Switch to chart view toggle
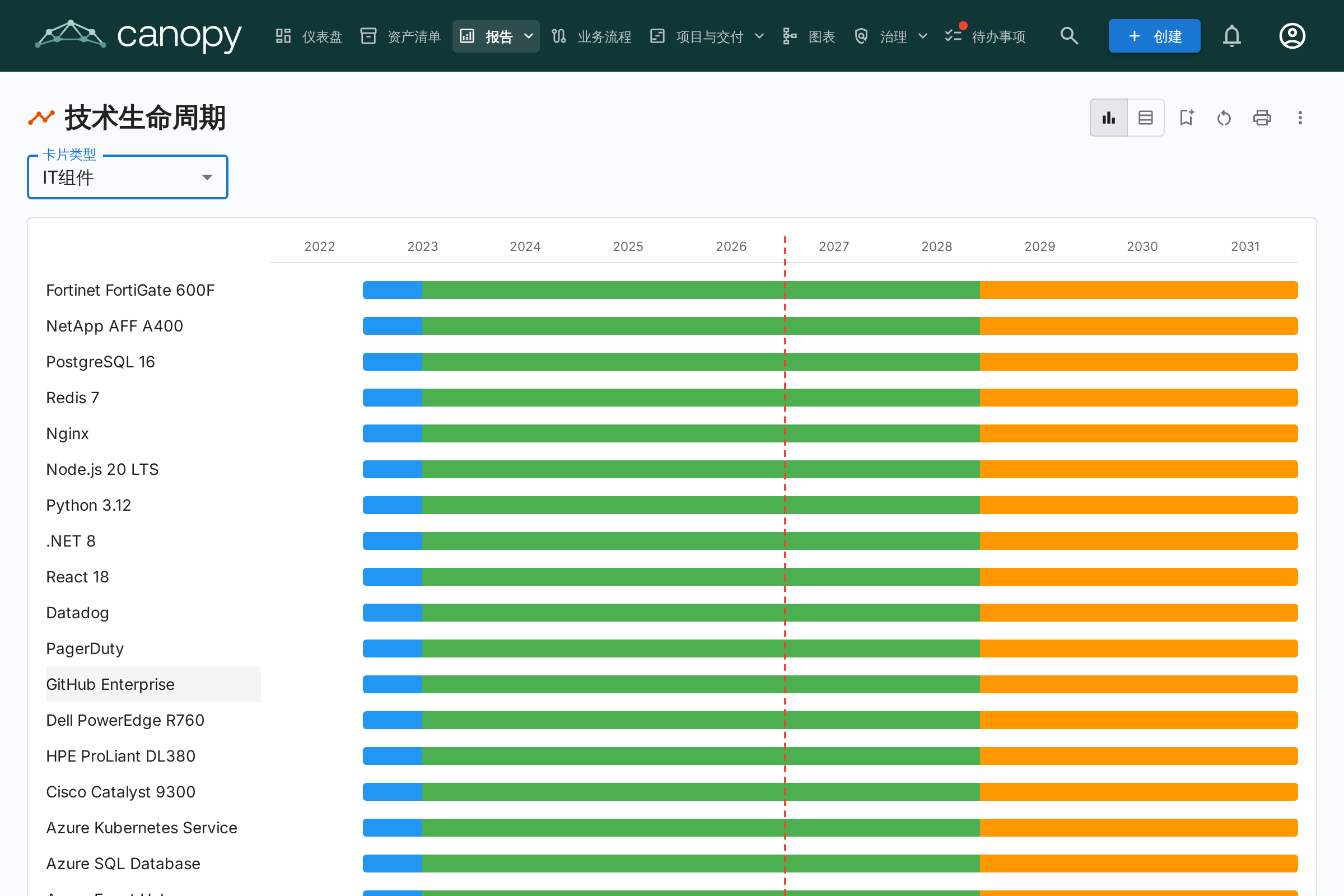 (x=1109, y=118)
